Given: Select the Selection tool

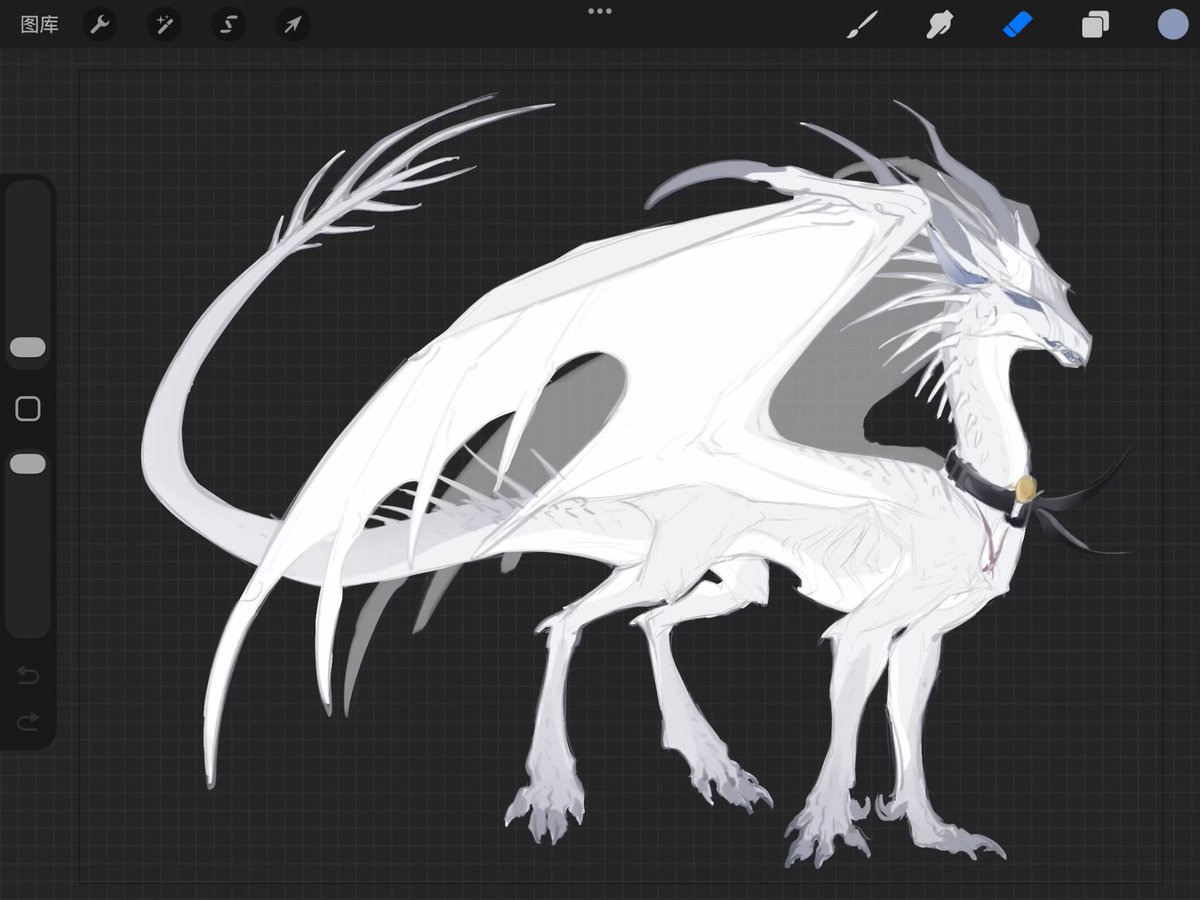Looking at the screenshot, I should 228,25.
